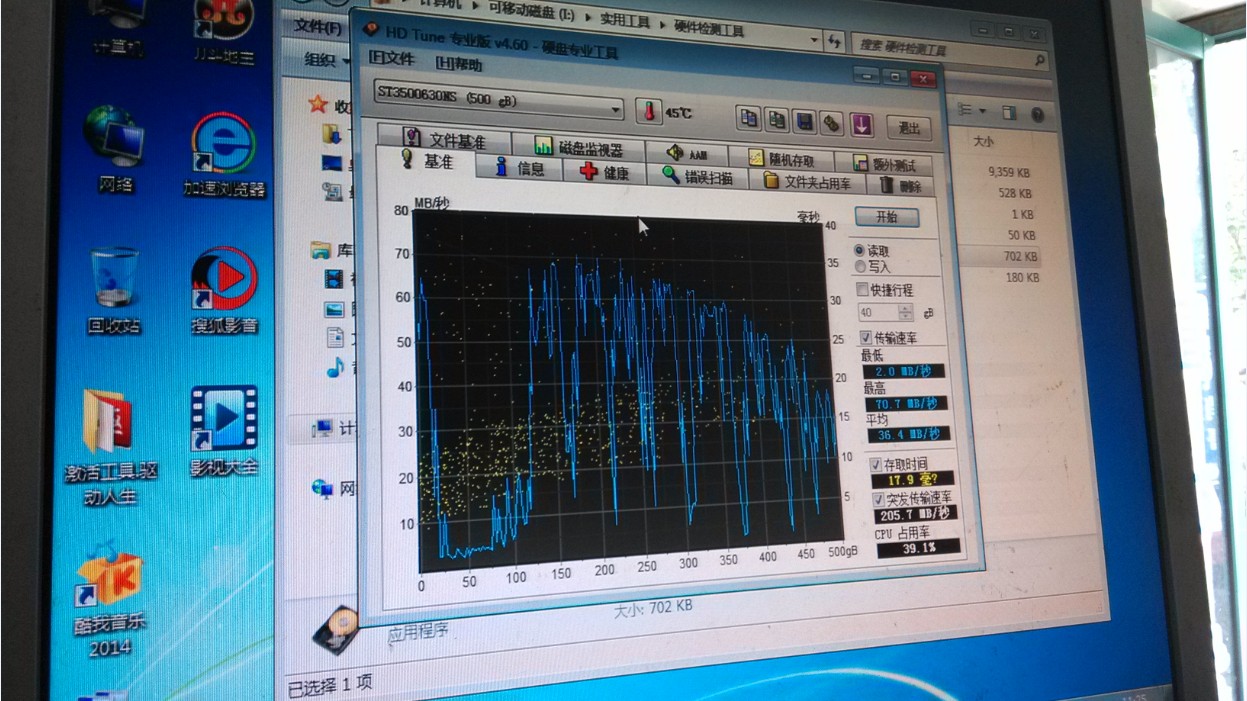The width and height of the screenshot is (1247, 701).
Task: Open the options tool icon
Action: point(831,123)
